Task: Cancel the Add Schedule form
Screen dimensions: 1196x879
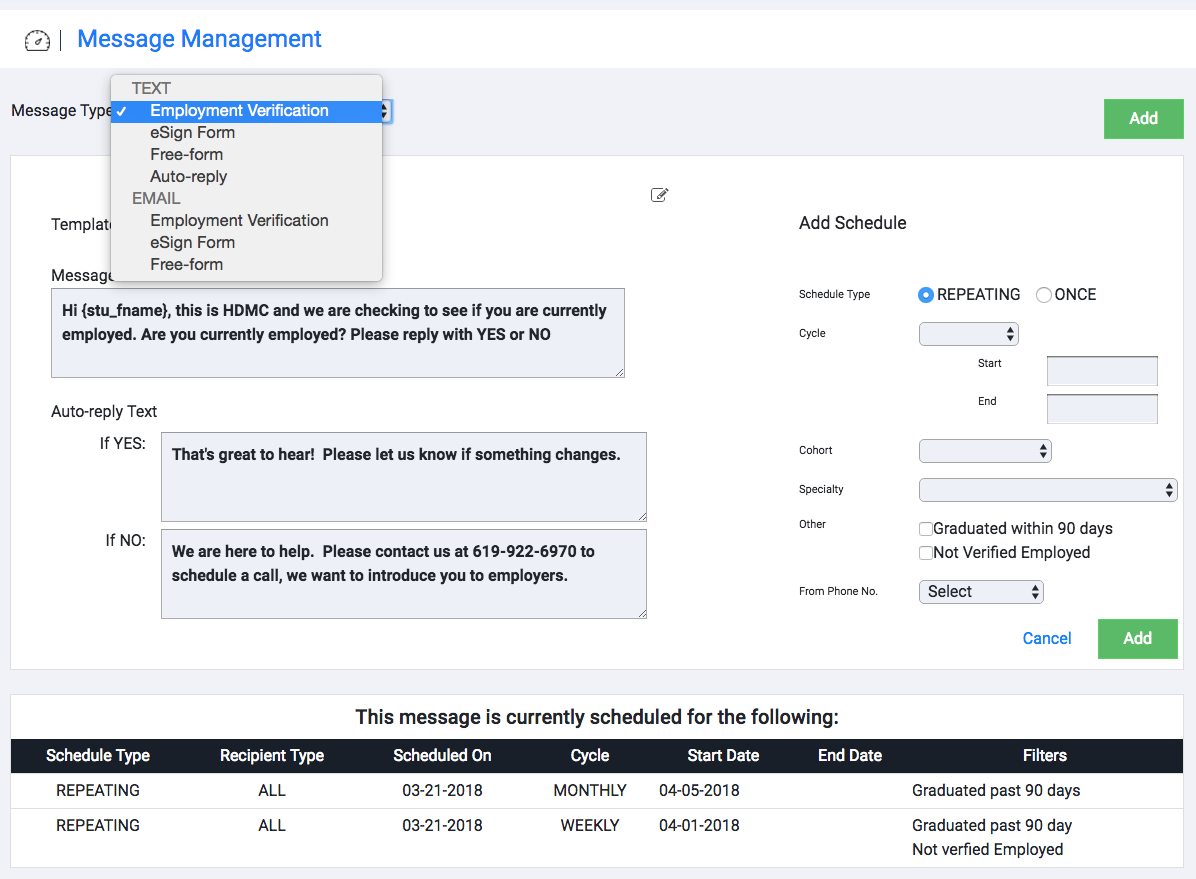Action: pyautogui.click(x=1046, y=639)
